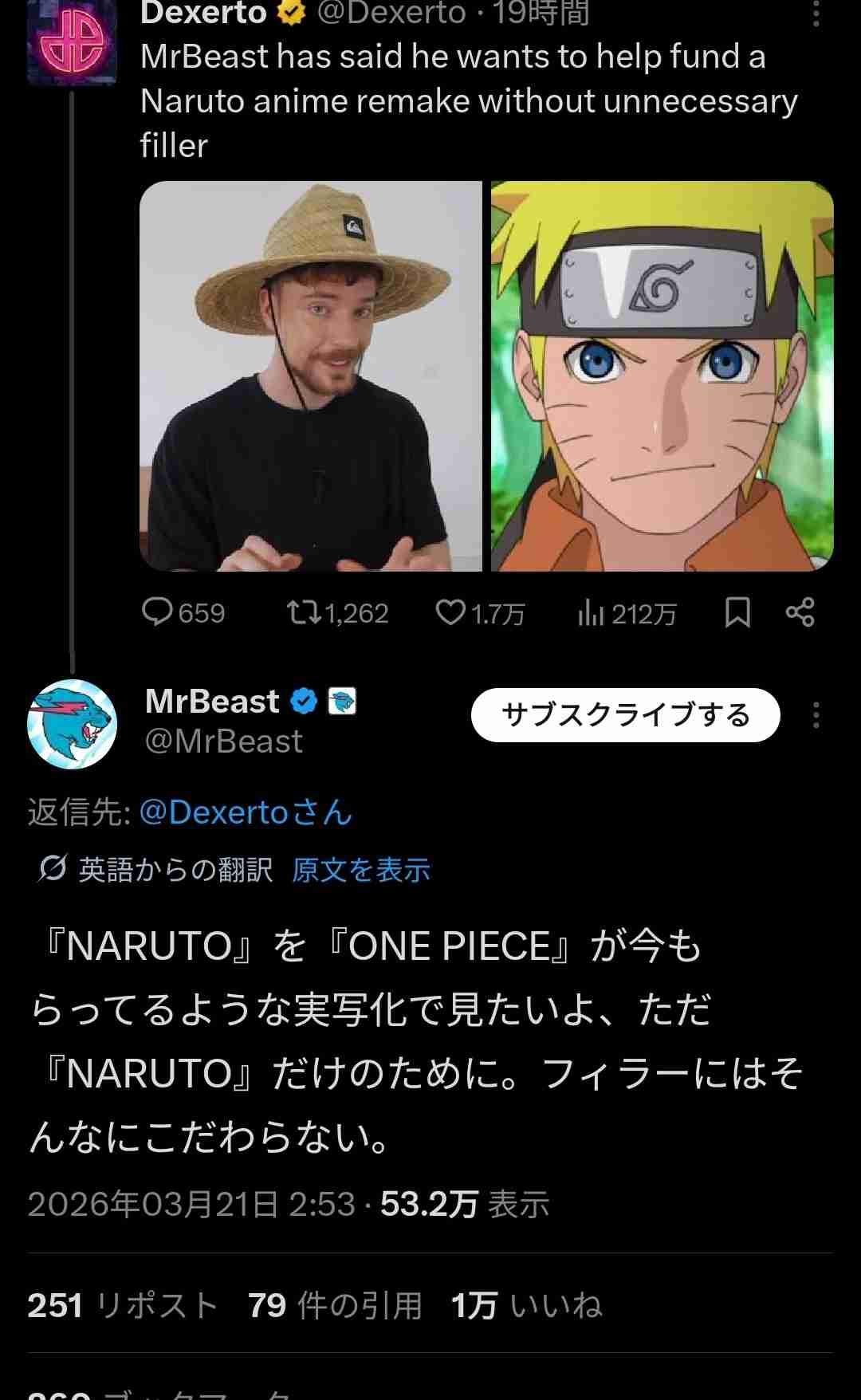The width and height of the screenshot is (861, 1400).
Task: View analytics showing 212万 views
Action: pyautogui.click(x=627, y=612)
